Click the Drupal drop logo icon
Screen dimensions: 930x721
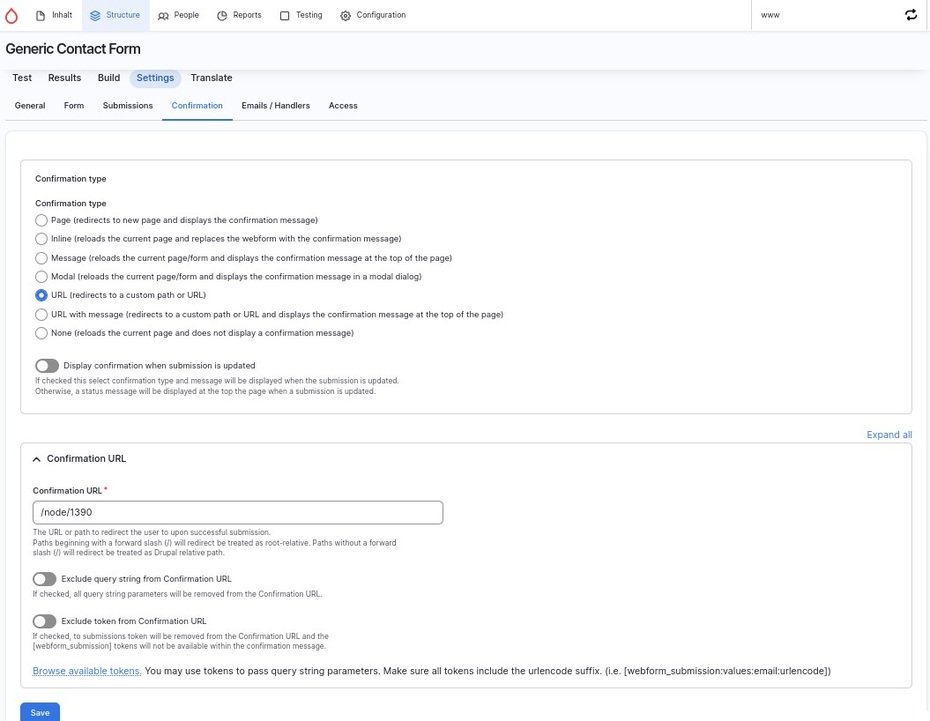pos(12,16)
